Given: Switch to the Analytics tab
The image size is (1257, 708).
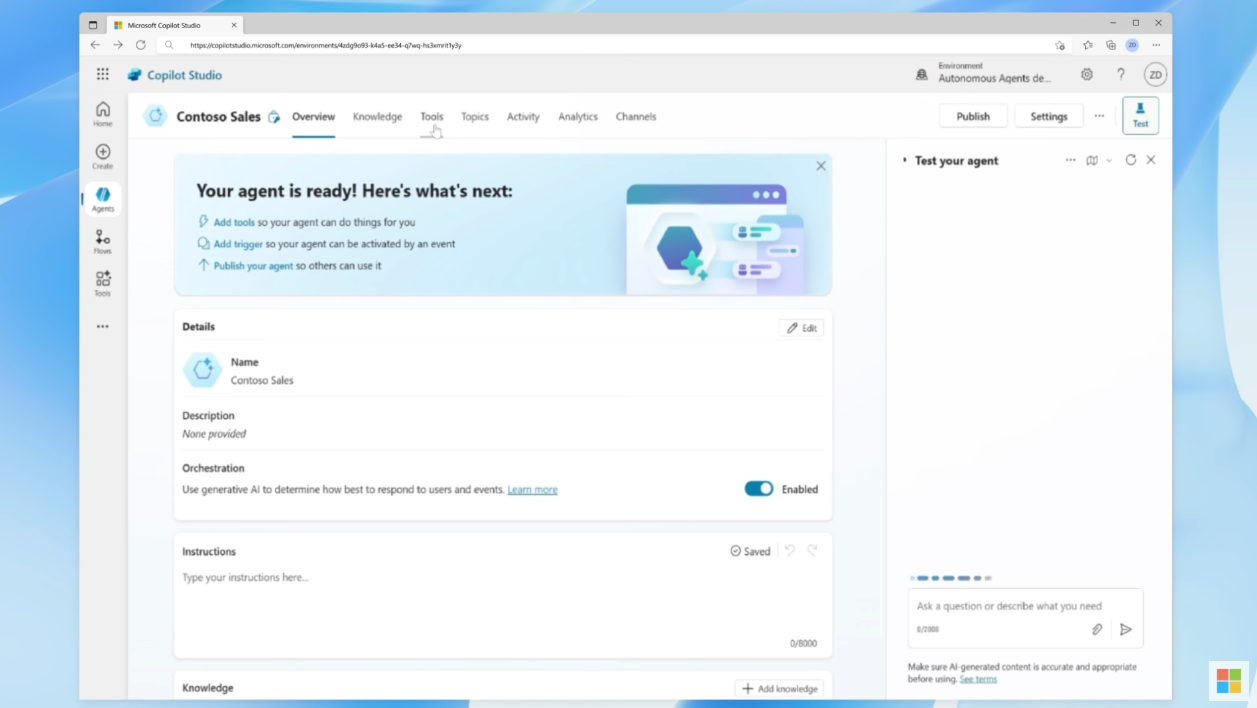Looking at the screenshot, I should (578, 117).
